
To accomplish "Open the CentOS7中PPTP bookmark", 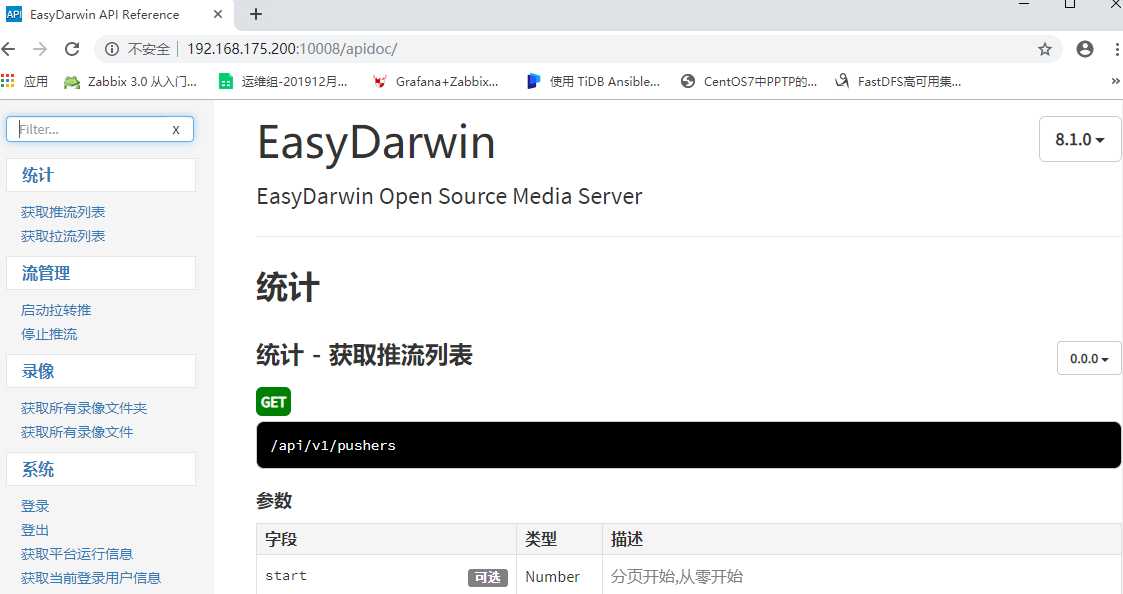I will 748,82.
